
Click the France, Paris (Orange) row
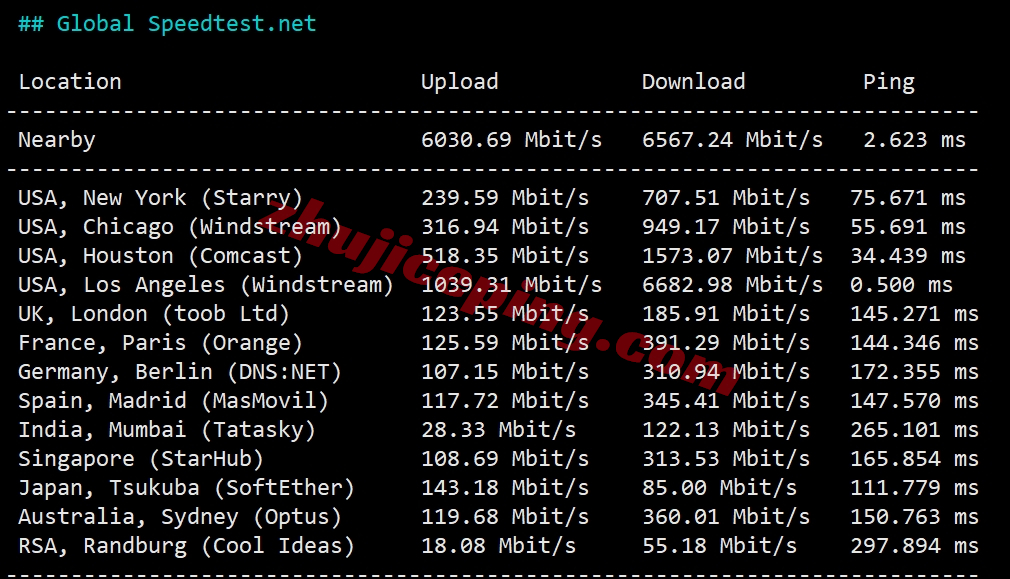tap(160, 343)
